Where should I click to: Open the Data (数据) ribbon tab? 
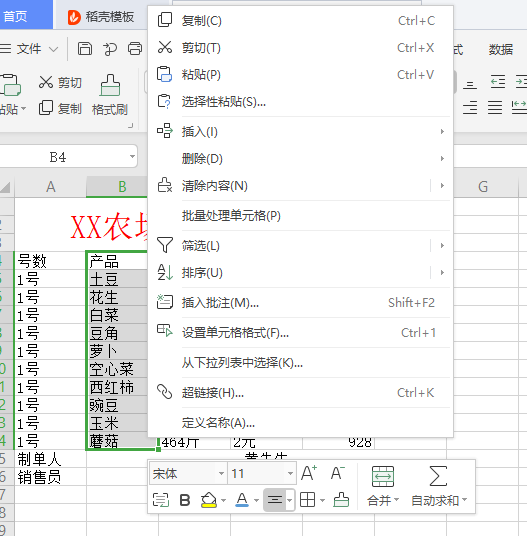click(501, 50)
